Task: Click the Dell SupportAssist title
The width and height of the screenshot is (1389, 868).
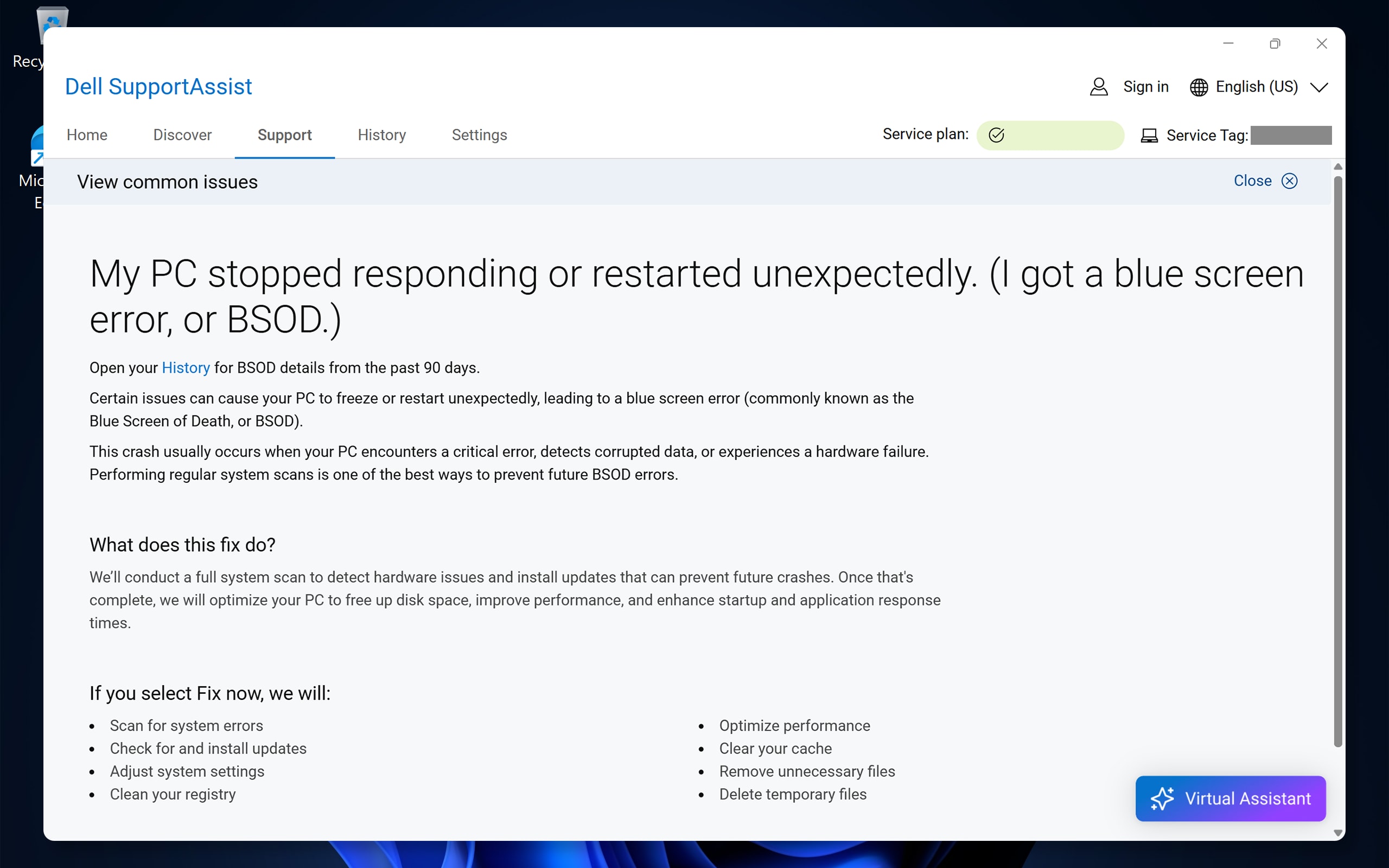Action: (x=158, y=87)
